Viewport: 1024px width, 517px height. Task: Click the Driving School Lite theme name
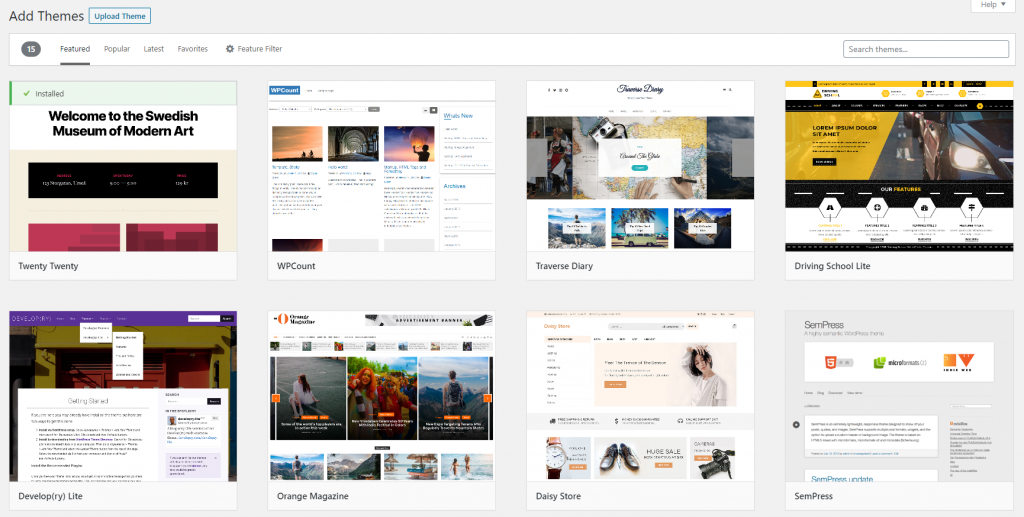point(832,266)
